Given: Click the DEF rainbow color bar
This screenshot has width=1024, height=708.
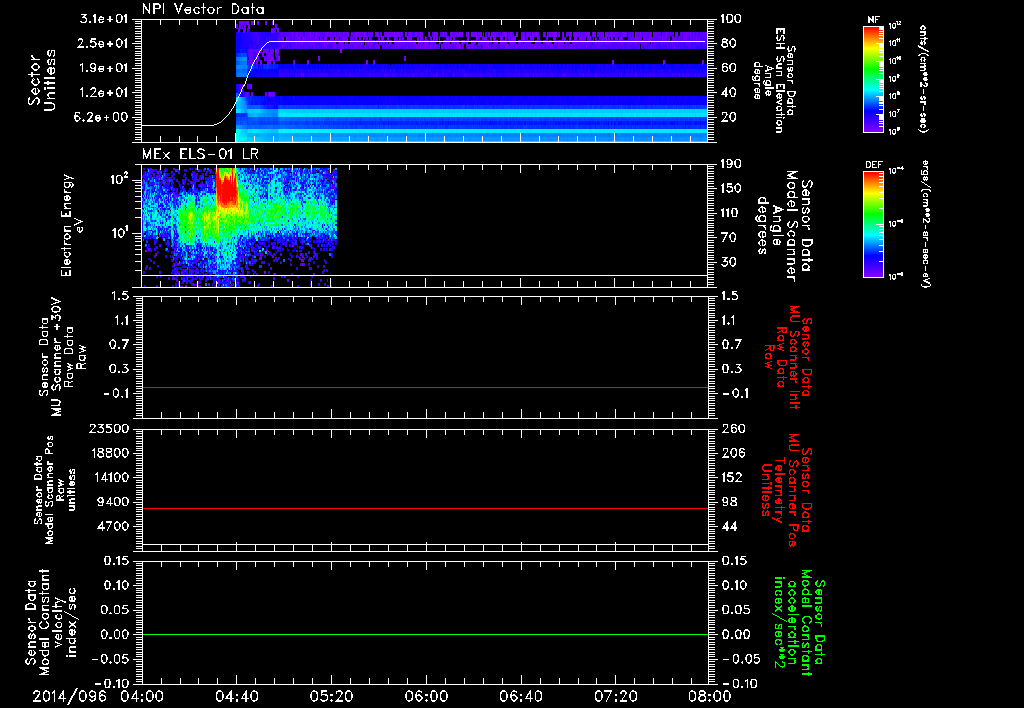Looking at the screenshot, I should (873, 225).
